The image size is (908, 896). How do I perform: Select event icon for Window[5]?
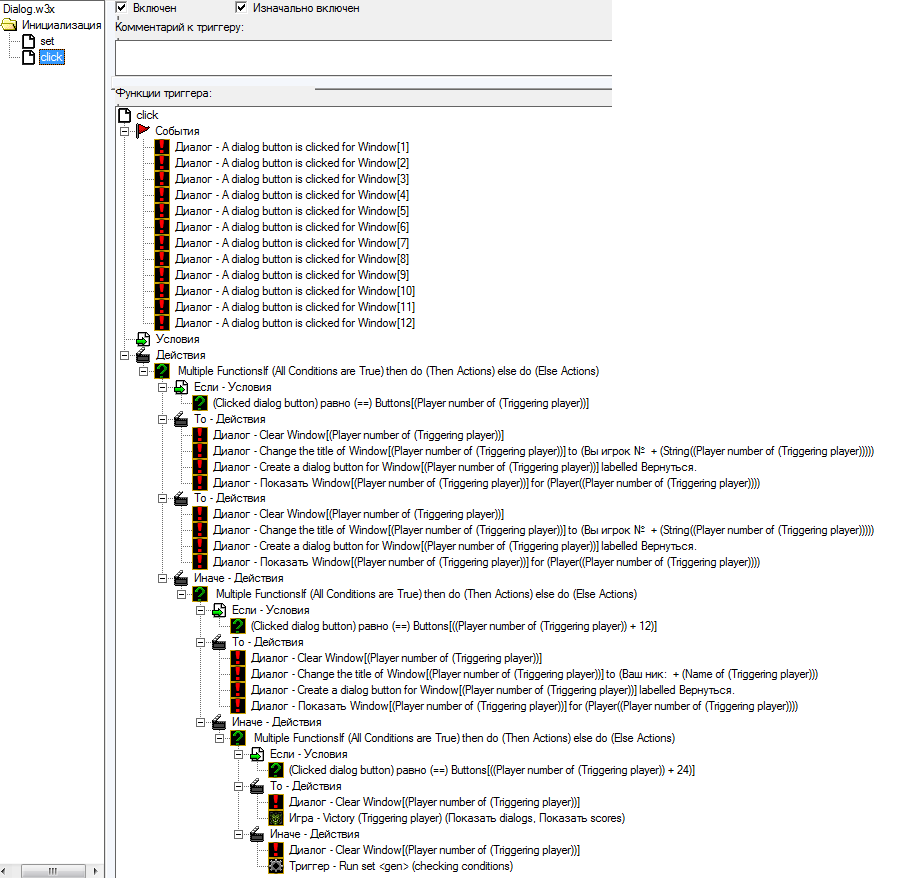click(162, 211)
